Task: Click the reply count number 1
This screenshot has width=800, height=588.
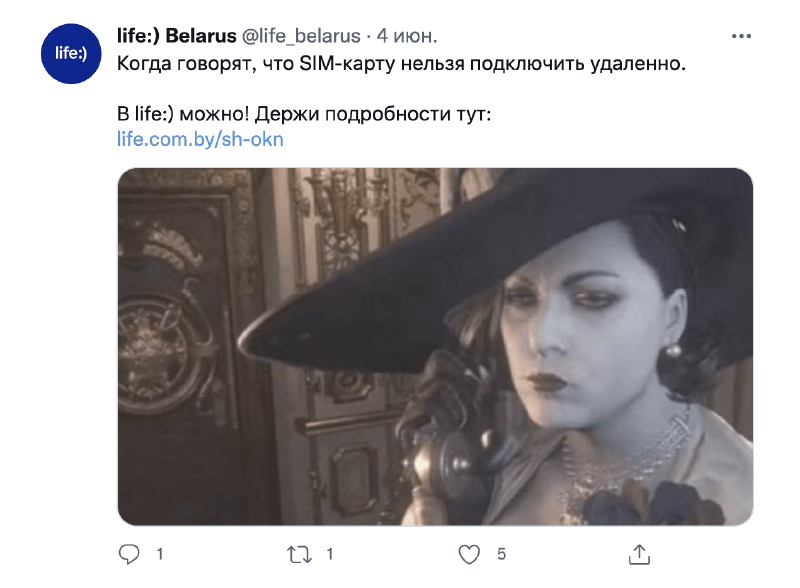Action: tap(160, 554)
